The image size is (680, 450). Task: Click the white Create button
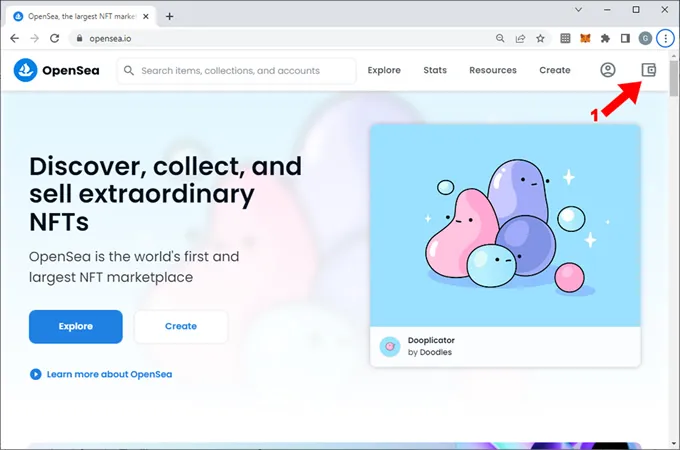coord(181,326)
